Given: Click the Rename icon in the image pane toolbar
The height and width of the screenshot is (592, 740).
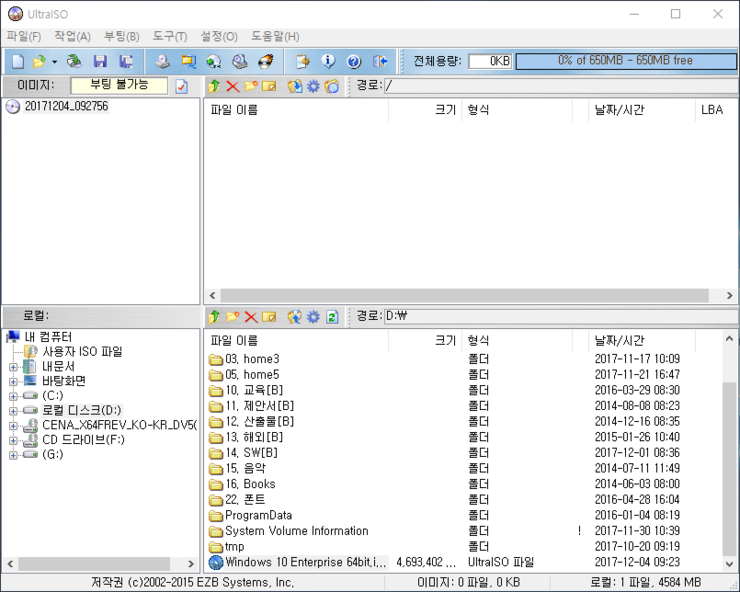Looking at the screenshot, I should pyautogui.click(x=269, y=86).
